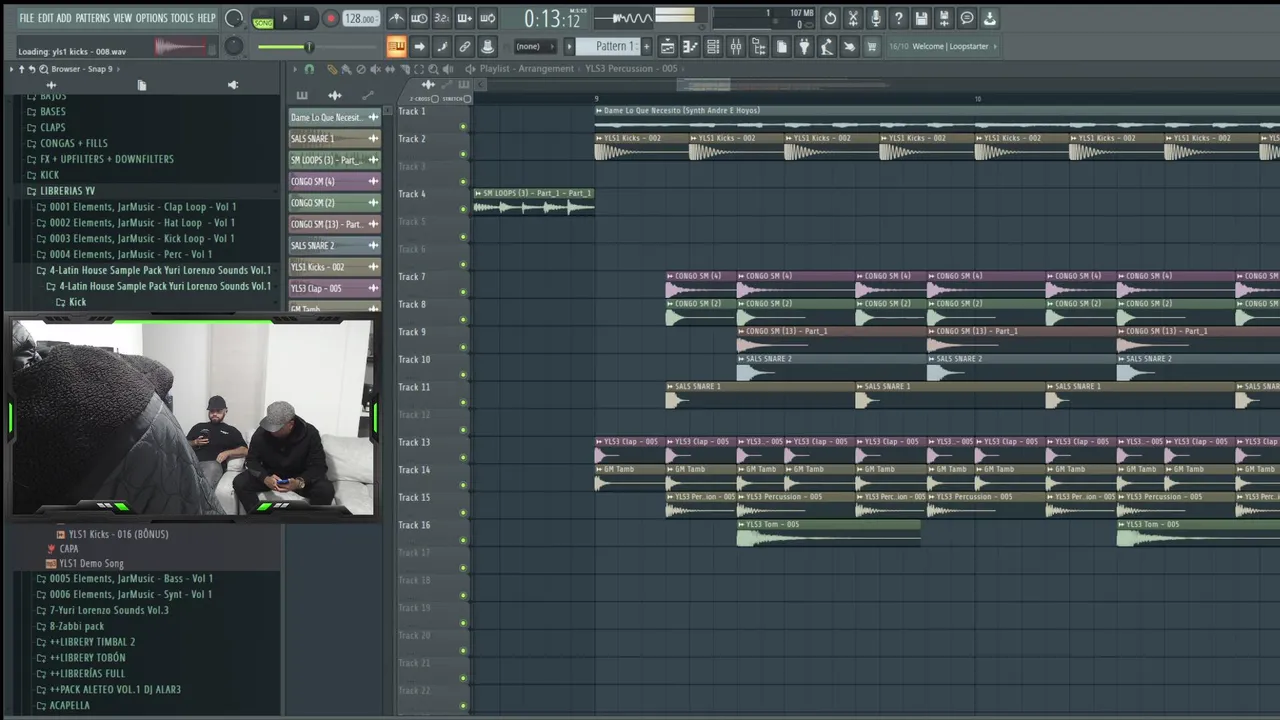Click the main pitch knob
Viewport: 1280px width, 720px height.
tap(234, 46)
